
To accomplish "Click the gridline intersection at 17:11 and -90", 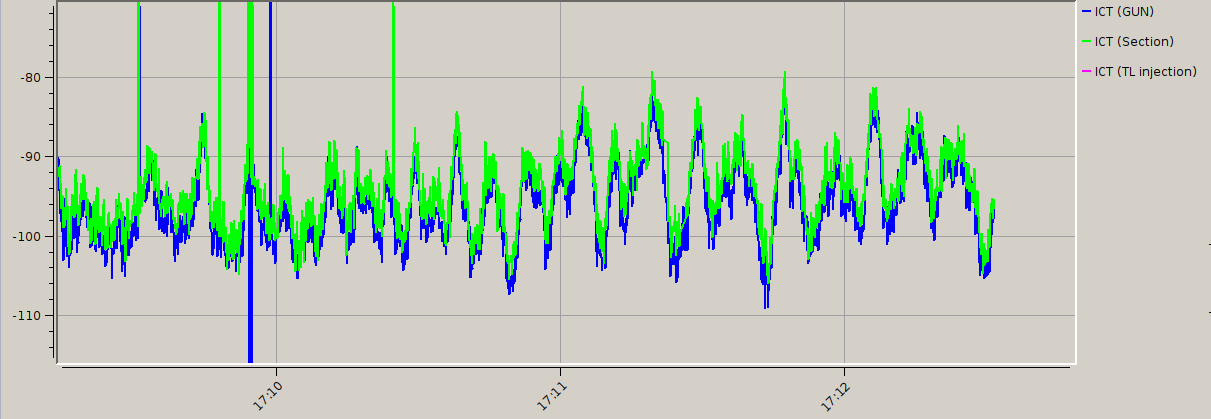I will pyautogui.click(x=560, y=157).
